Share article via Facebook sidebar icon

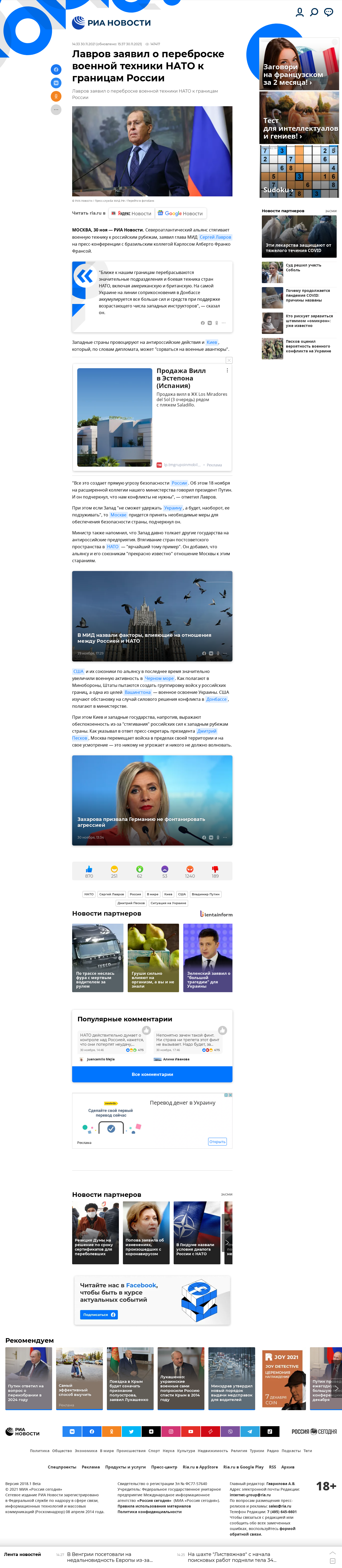tap(56, 69)
